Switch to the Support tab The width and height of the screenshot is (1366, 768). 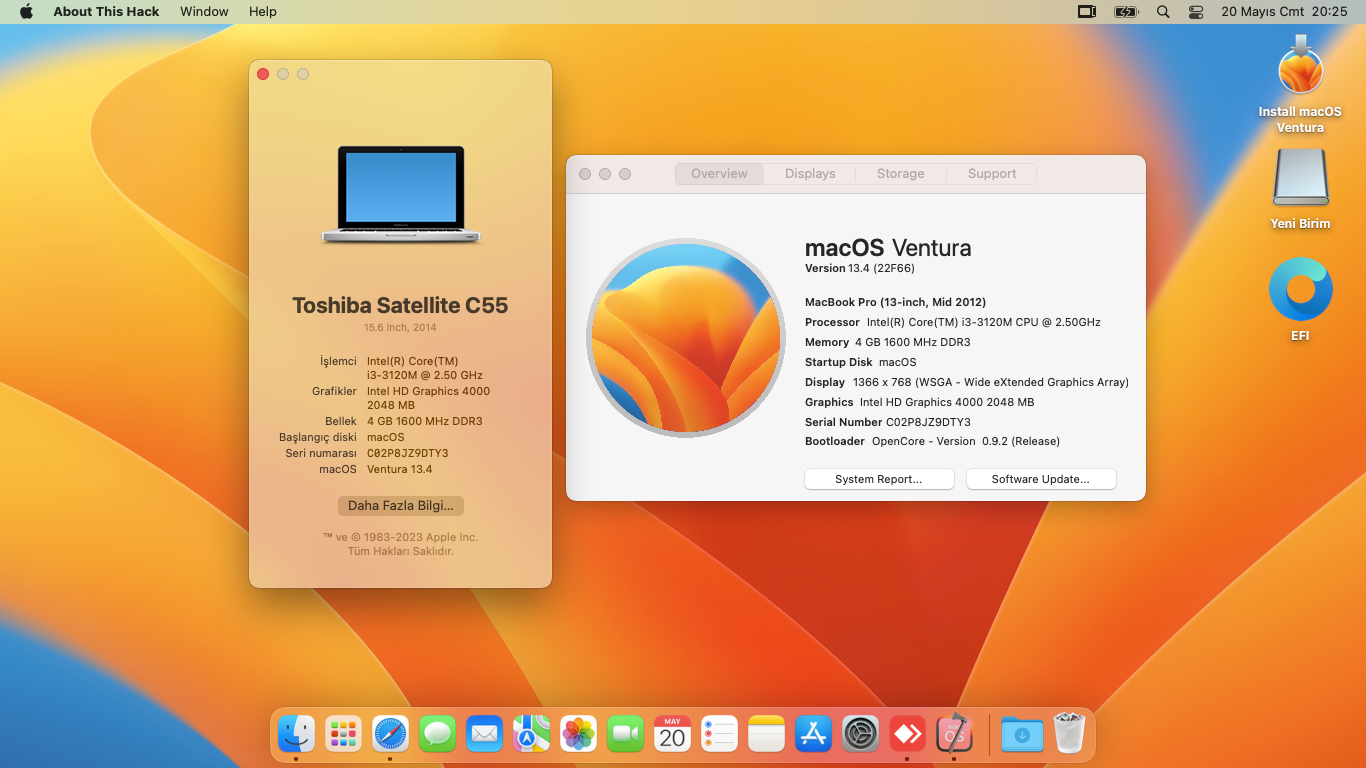tap(992, 174)
